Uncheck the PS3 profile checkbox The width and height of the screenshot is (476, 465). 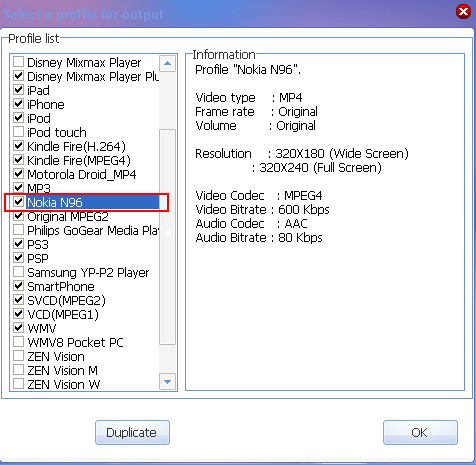(x=18, y=244)
